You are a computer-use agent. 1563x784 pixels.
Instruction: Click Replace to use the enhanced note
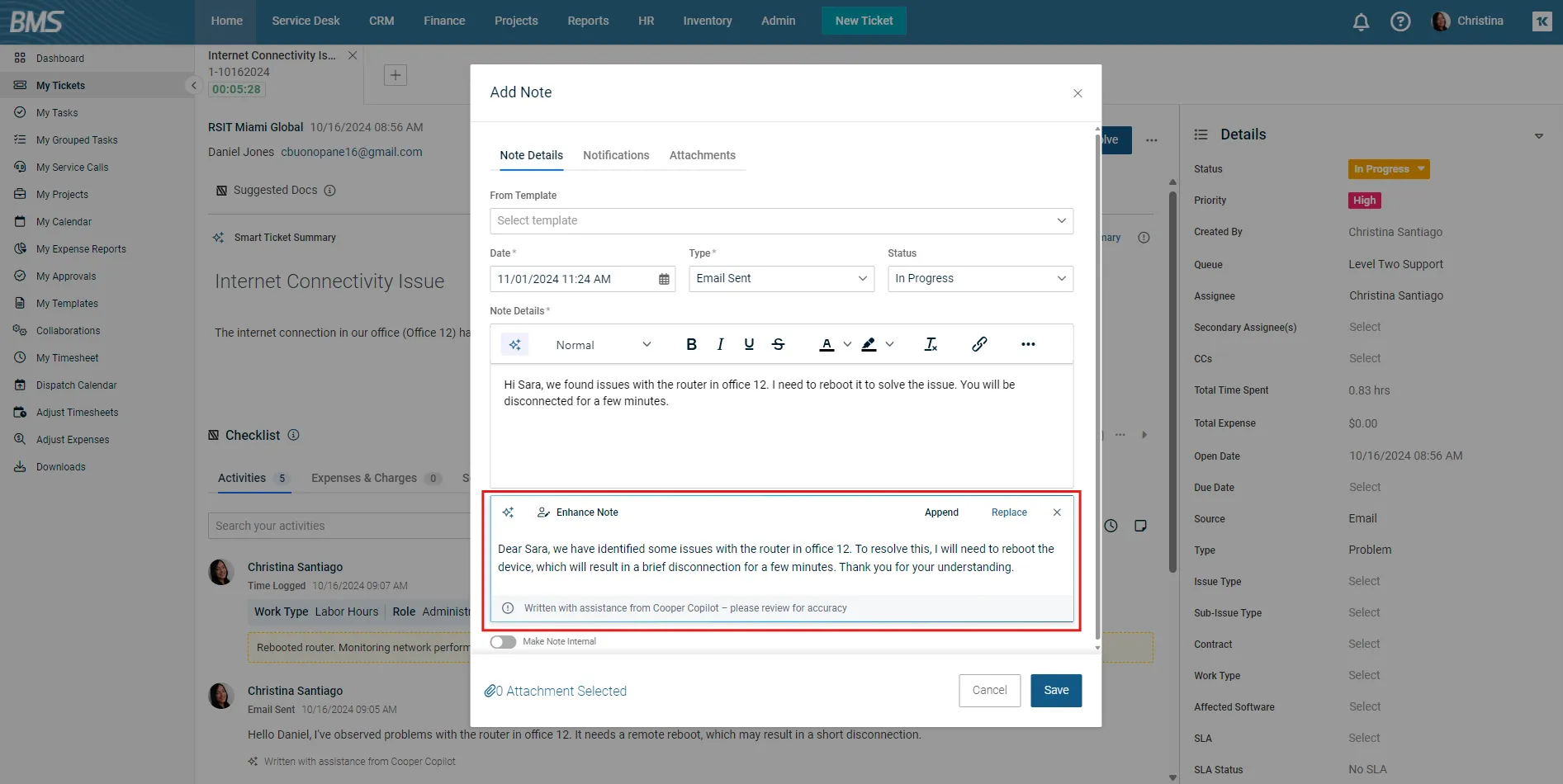[x=1009, y=512]
